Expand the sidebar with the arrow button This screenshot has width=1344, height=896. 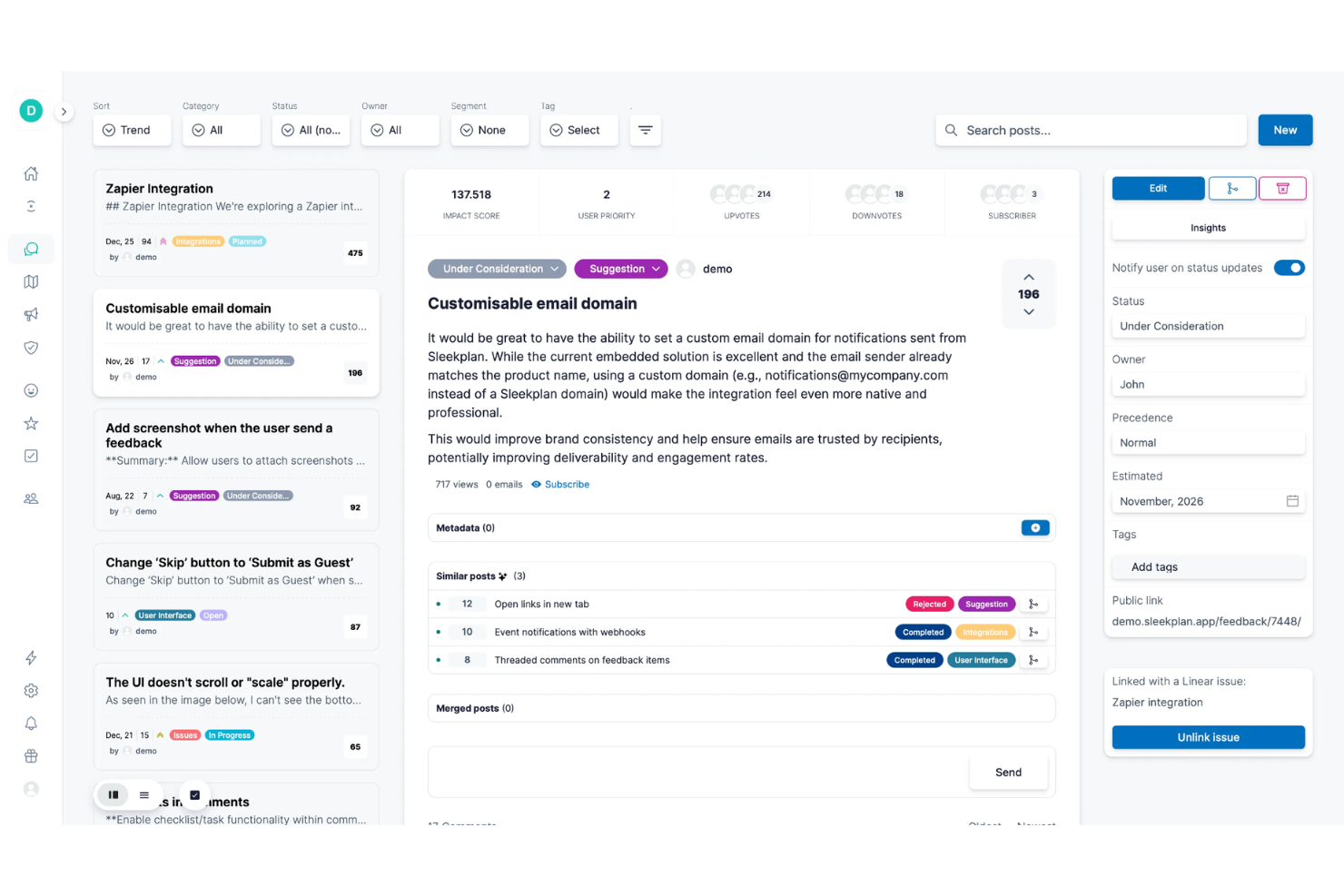click(x=64, y=112)
